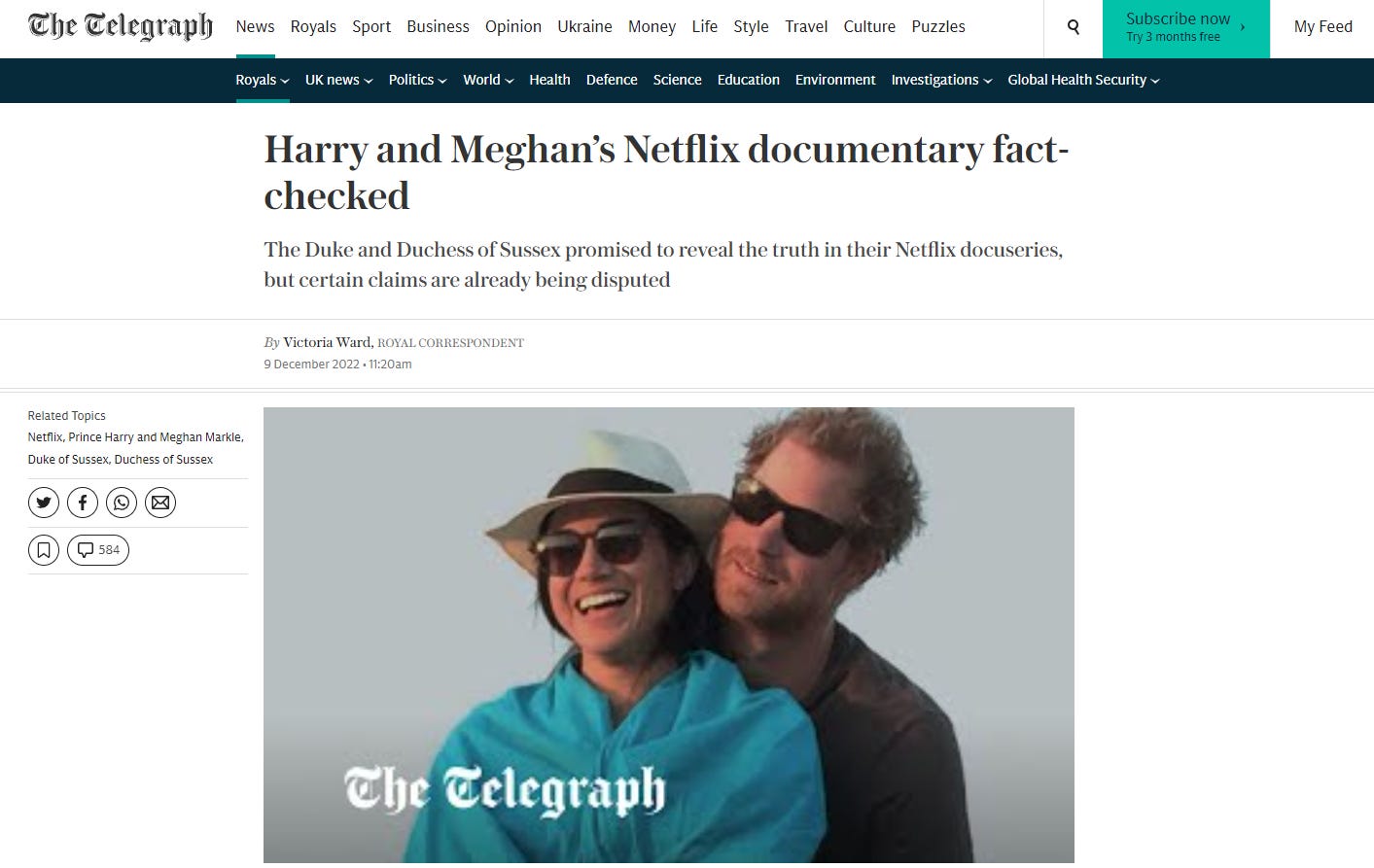Expand the World dropdown menu
The image size is (1374, 868).
click(488, 80)
